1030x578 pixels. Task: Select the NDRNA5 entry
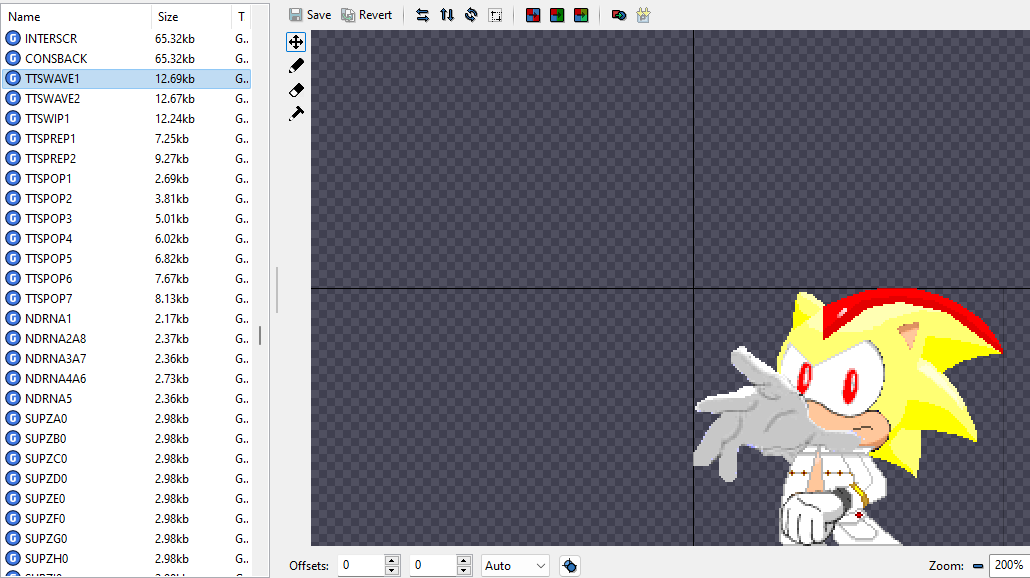(127, 399)
